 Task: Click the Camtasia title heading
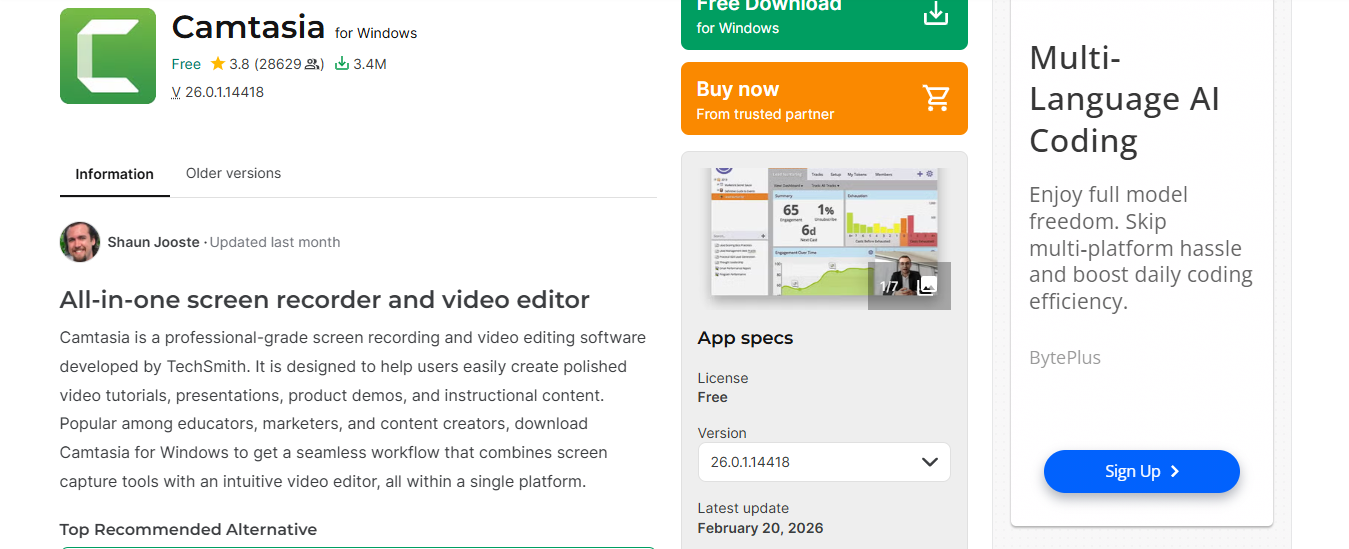[x=248, y=27]
